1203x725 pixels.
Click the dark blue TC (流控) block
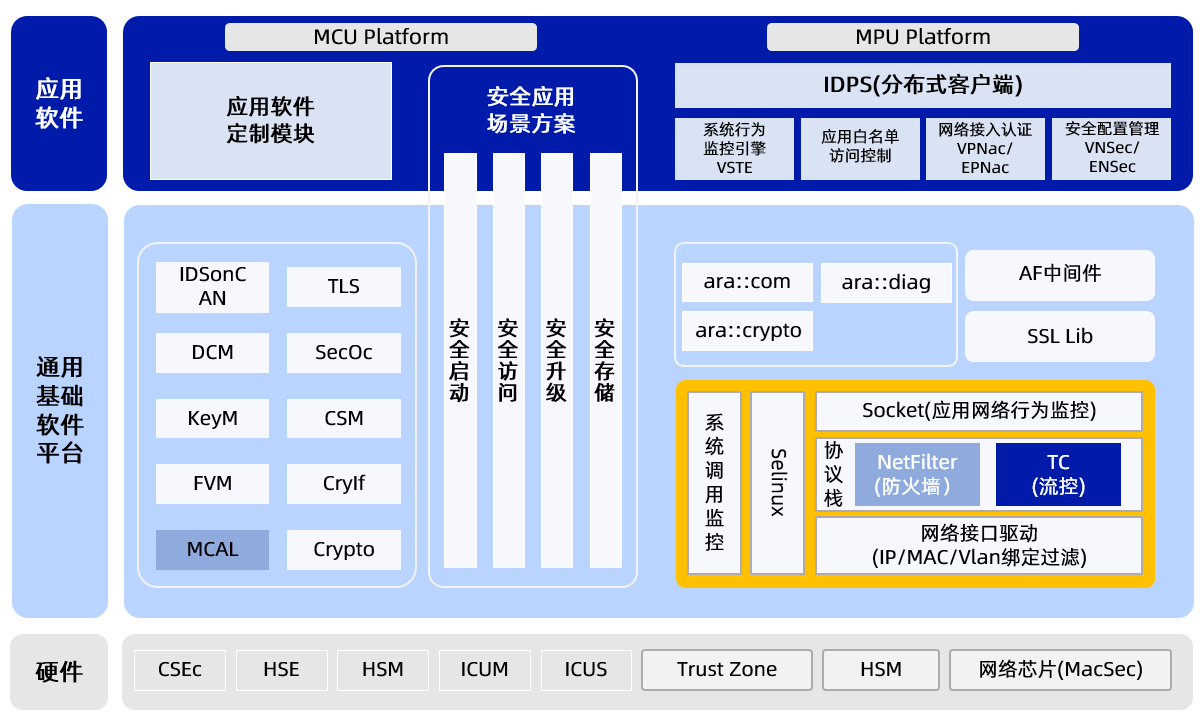click(1057, 474)
